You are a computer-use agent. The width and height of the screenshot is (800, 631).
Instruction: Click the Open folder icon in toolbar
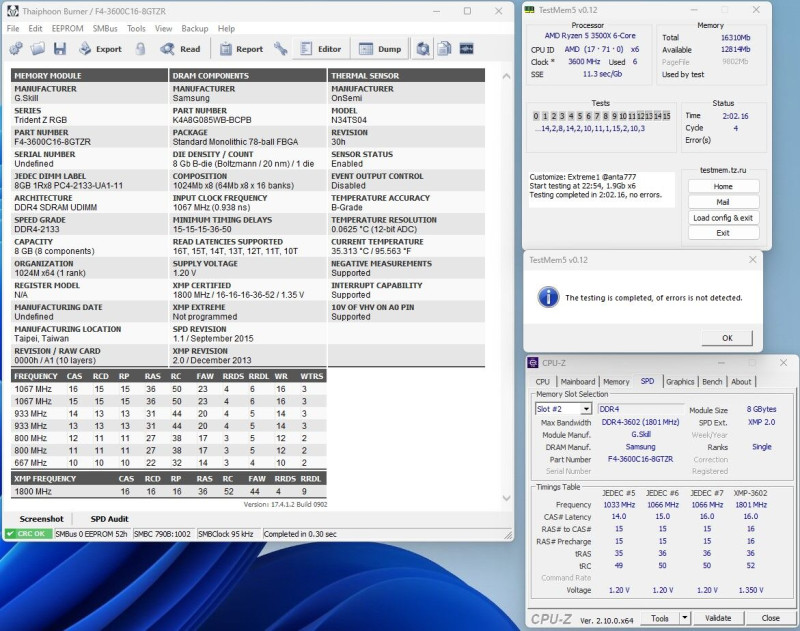point(38,49)
